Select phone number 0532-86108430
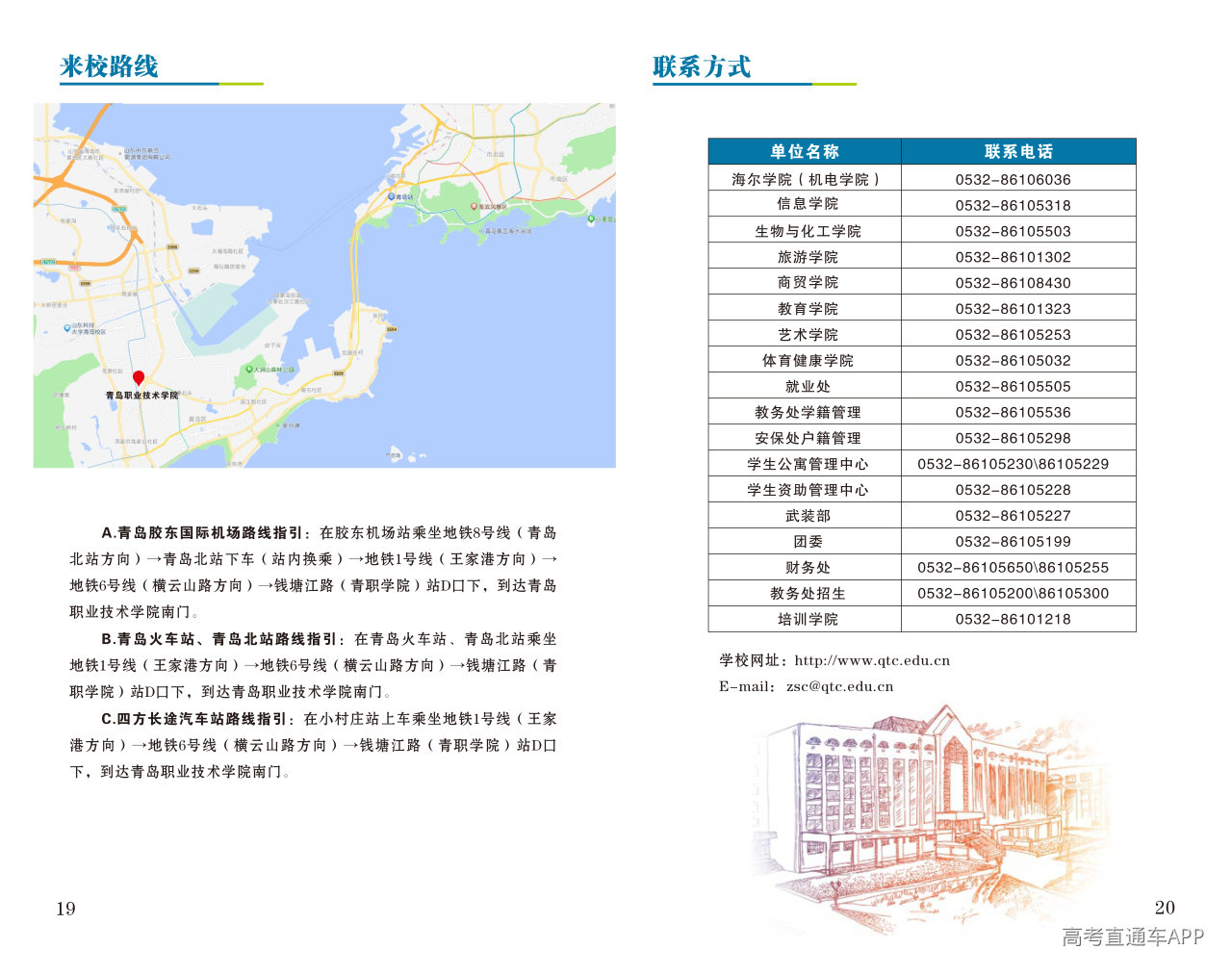The image size is (1232, 975). point(1013,283)
